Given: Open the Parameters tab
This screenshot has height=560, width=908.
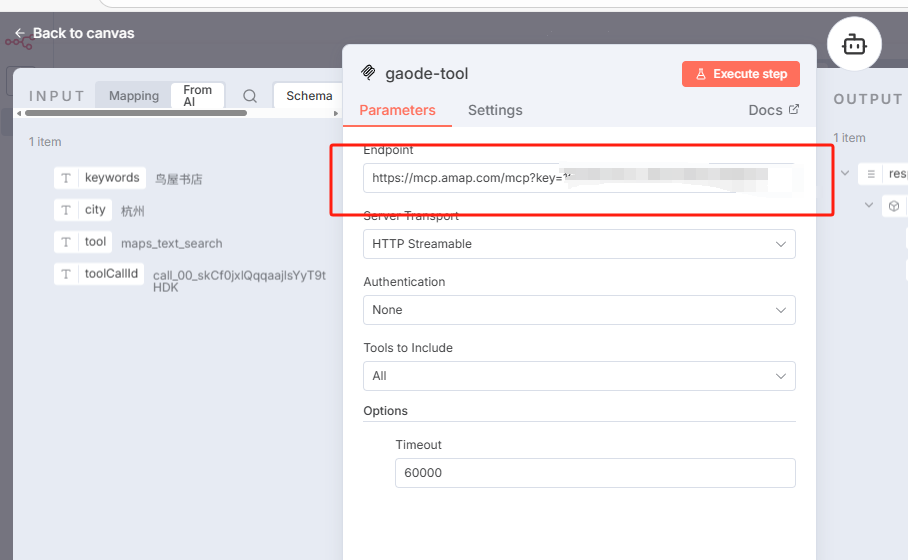Looking at the screenshot, I should pos(397,110).
